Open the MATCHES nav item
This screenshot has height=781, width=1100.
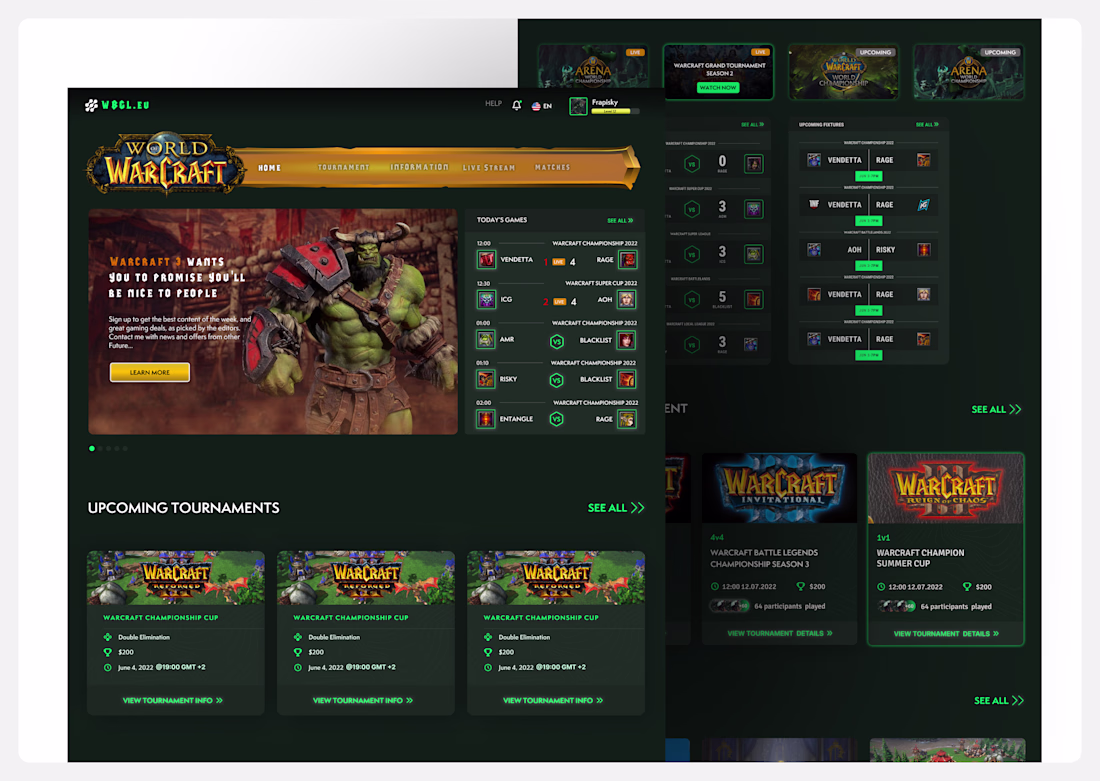coord(552,168)
